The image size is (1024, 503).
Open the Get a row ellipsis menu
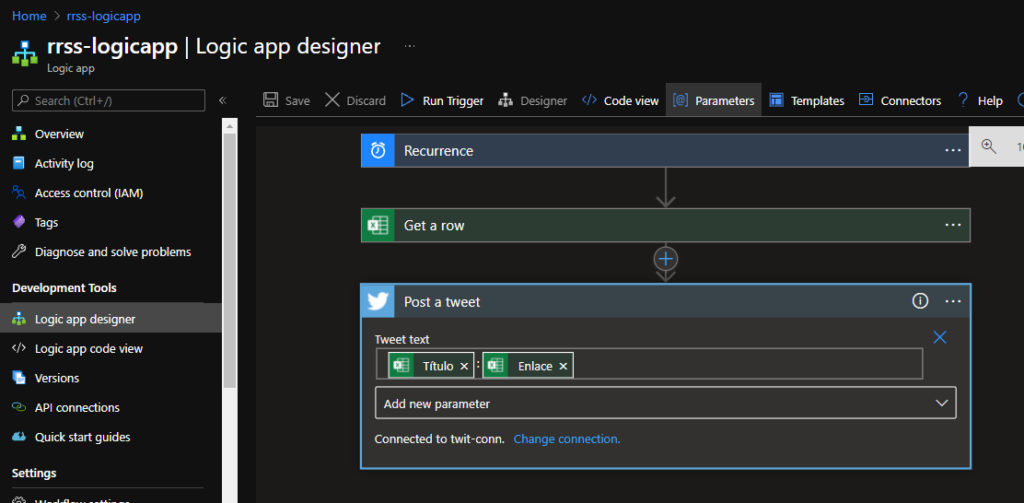click(953, 225)
